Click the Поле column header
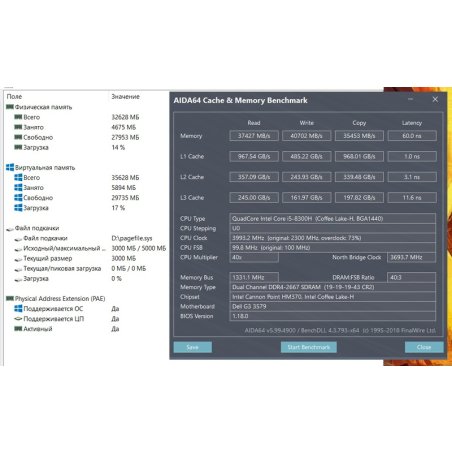452x452 pixels. 14,97
